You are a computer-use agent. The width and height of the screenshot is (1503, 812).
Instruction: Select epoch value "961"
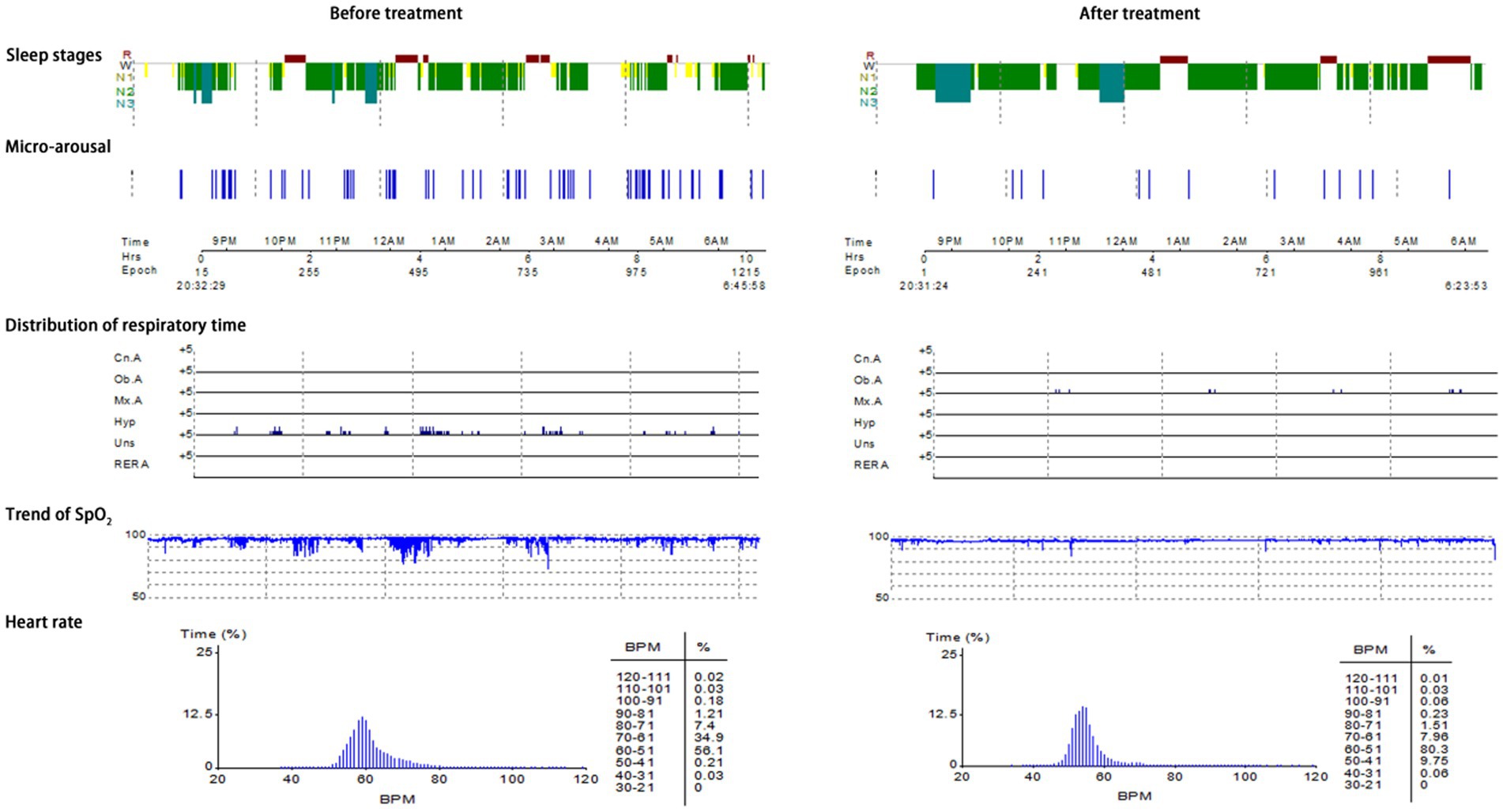[1379, 272]
